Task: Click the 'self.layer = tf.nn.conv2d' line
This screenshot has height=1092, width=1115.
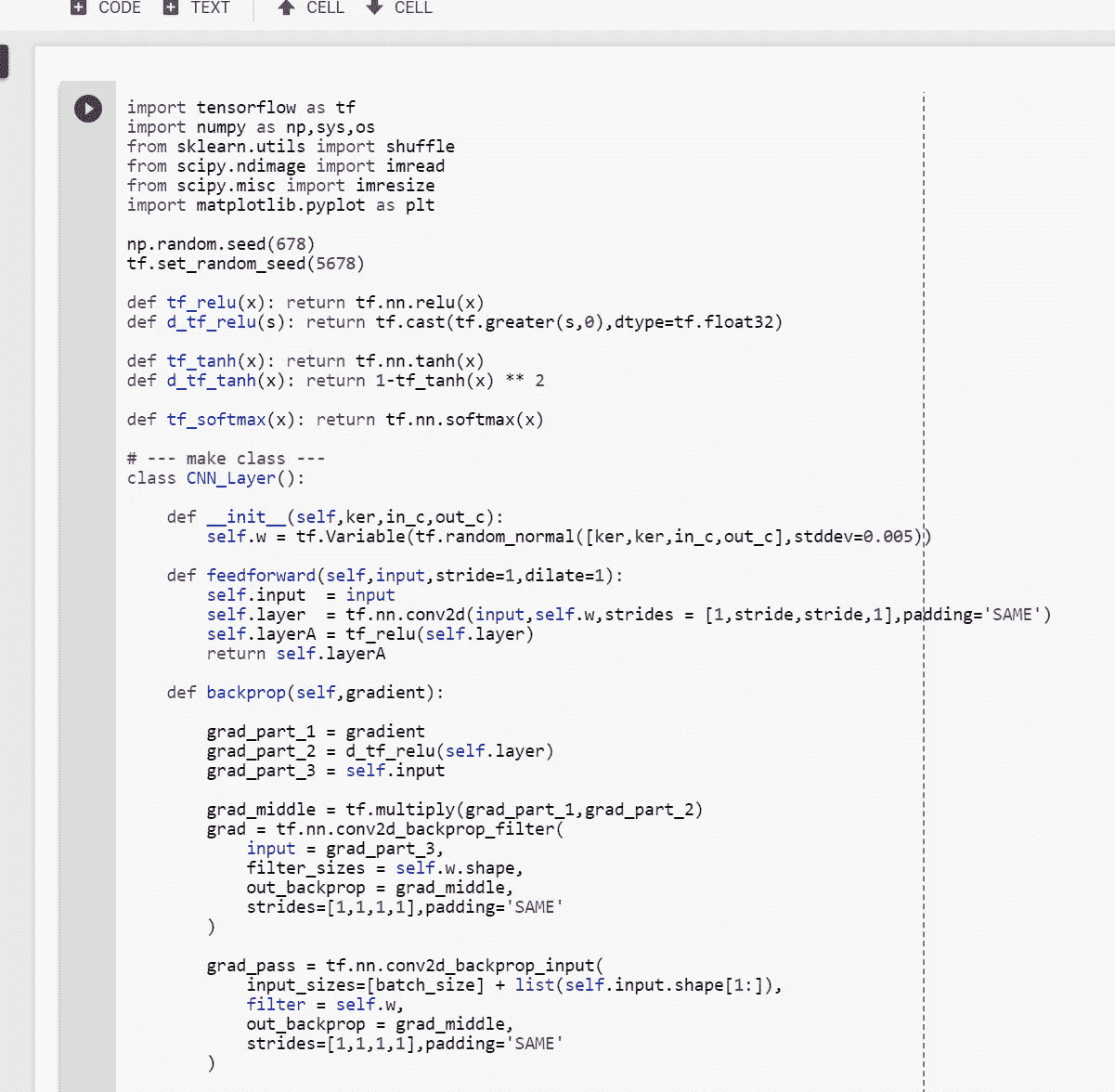Action: 629,615
